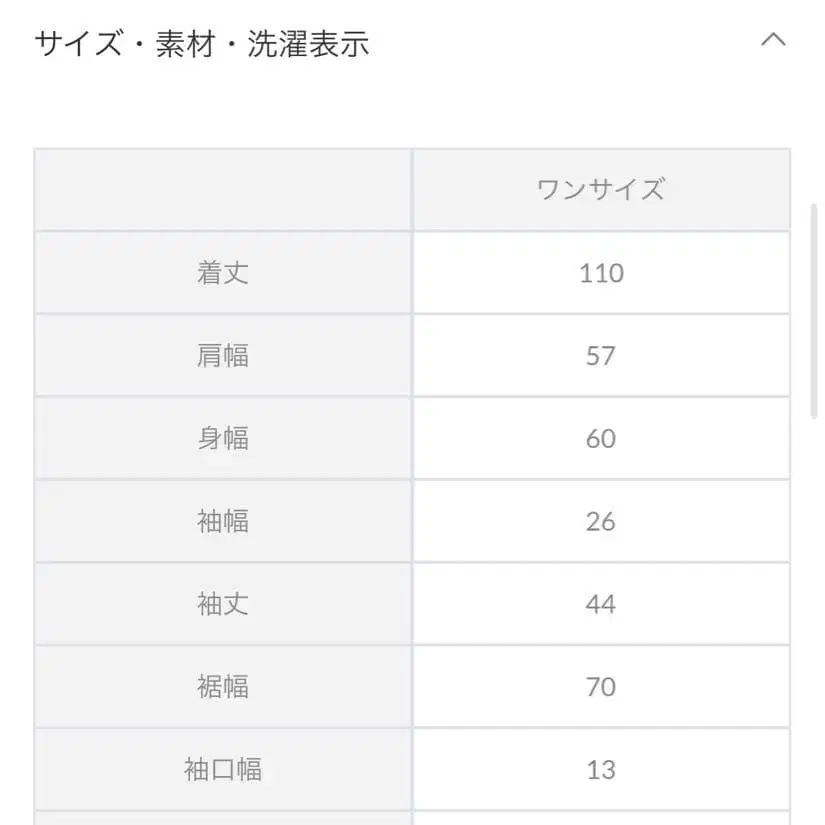Click the 肩幅 row label
This screenshot has width=825, height=825.
click(221, 355)
